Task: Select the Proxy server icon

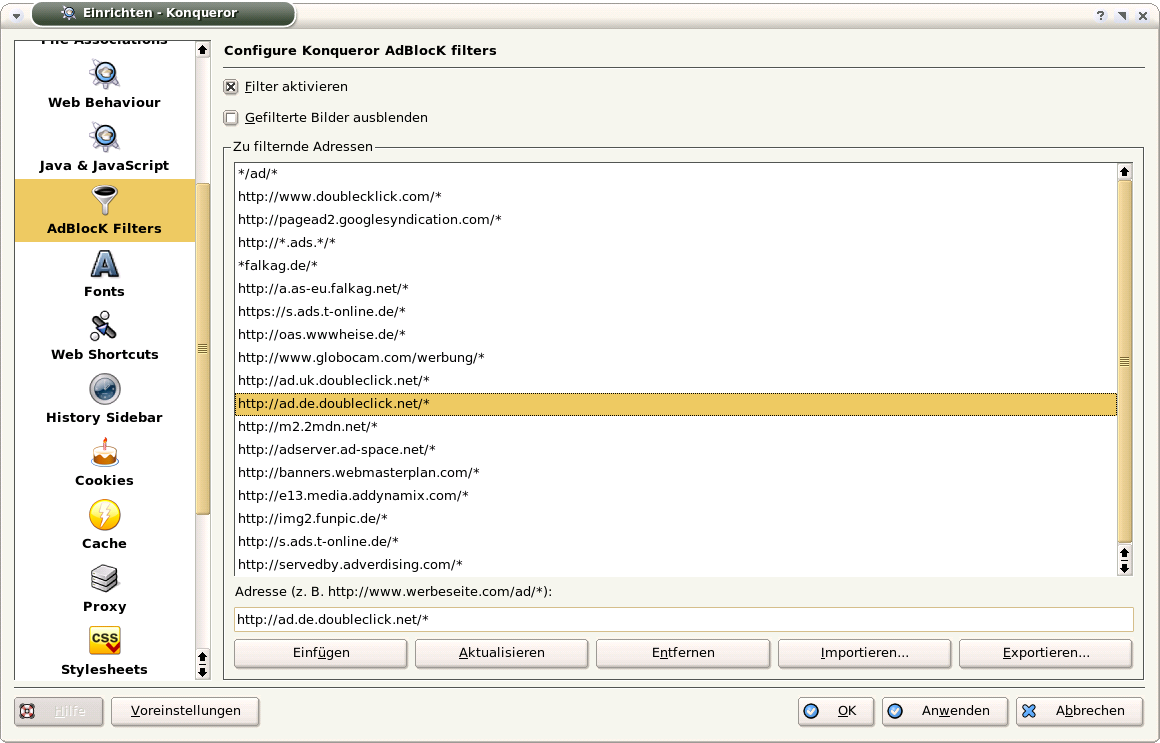Action: [x=104, y=578]
